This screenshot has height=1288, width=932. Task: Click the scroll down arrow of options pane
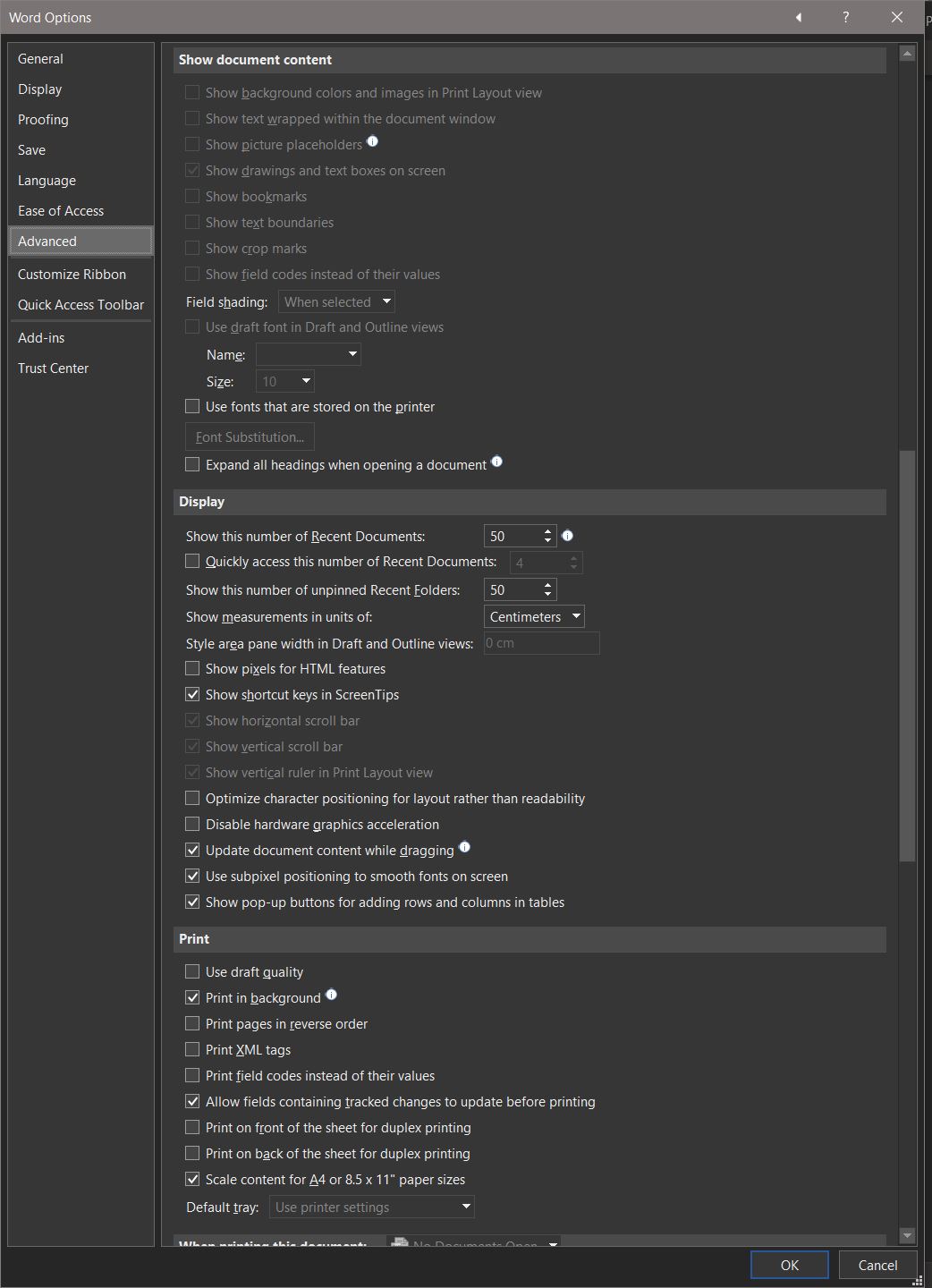click(x=907, y=1235)
